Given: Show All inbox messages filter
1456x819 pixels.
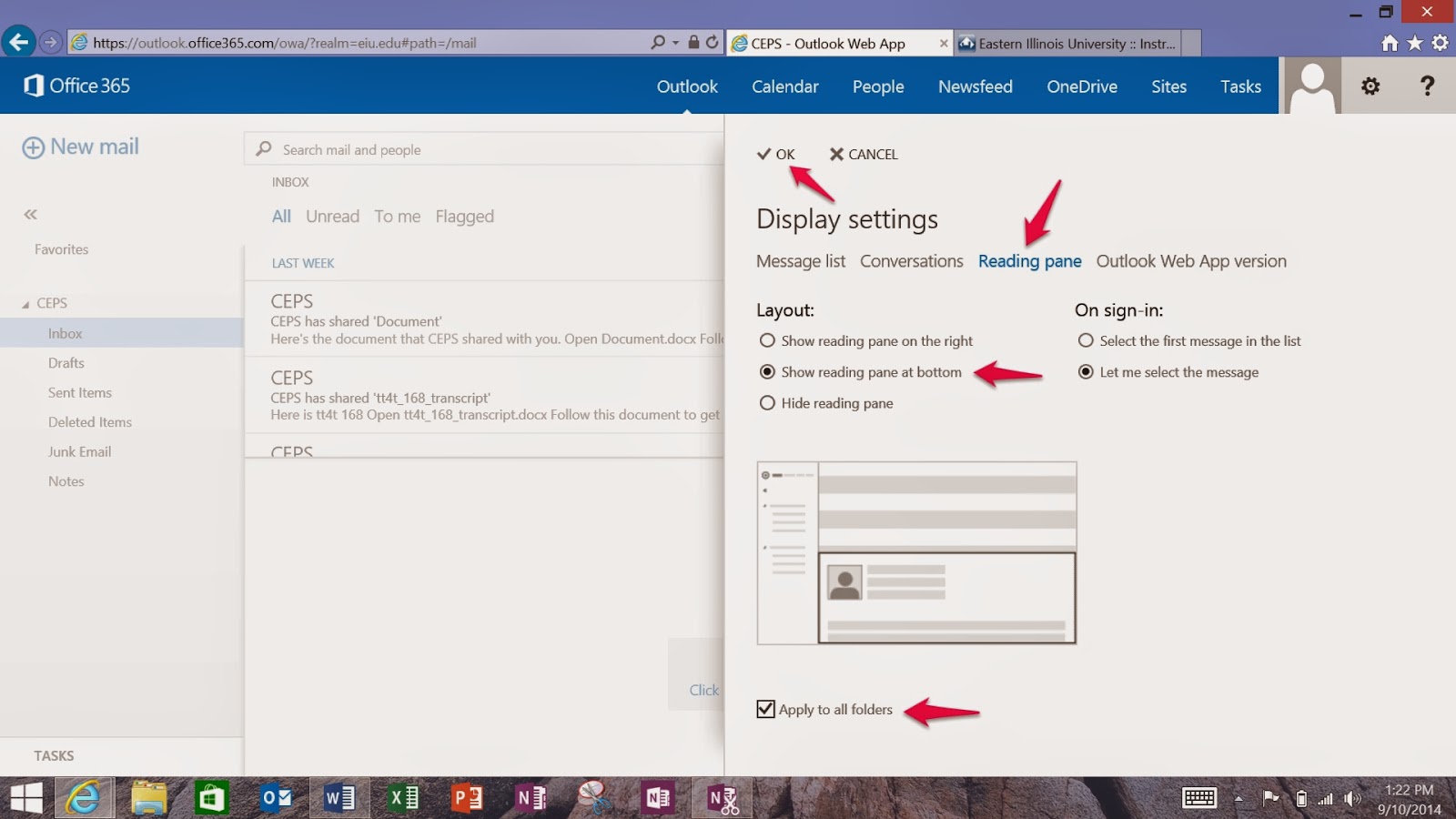Looking at the screenshot, I should pos(281,217).
